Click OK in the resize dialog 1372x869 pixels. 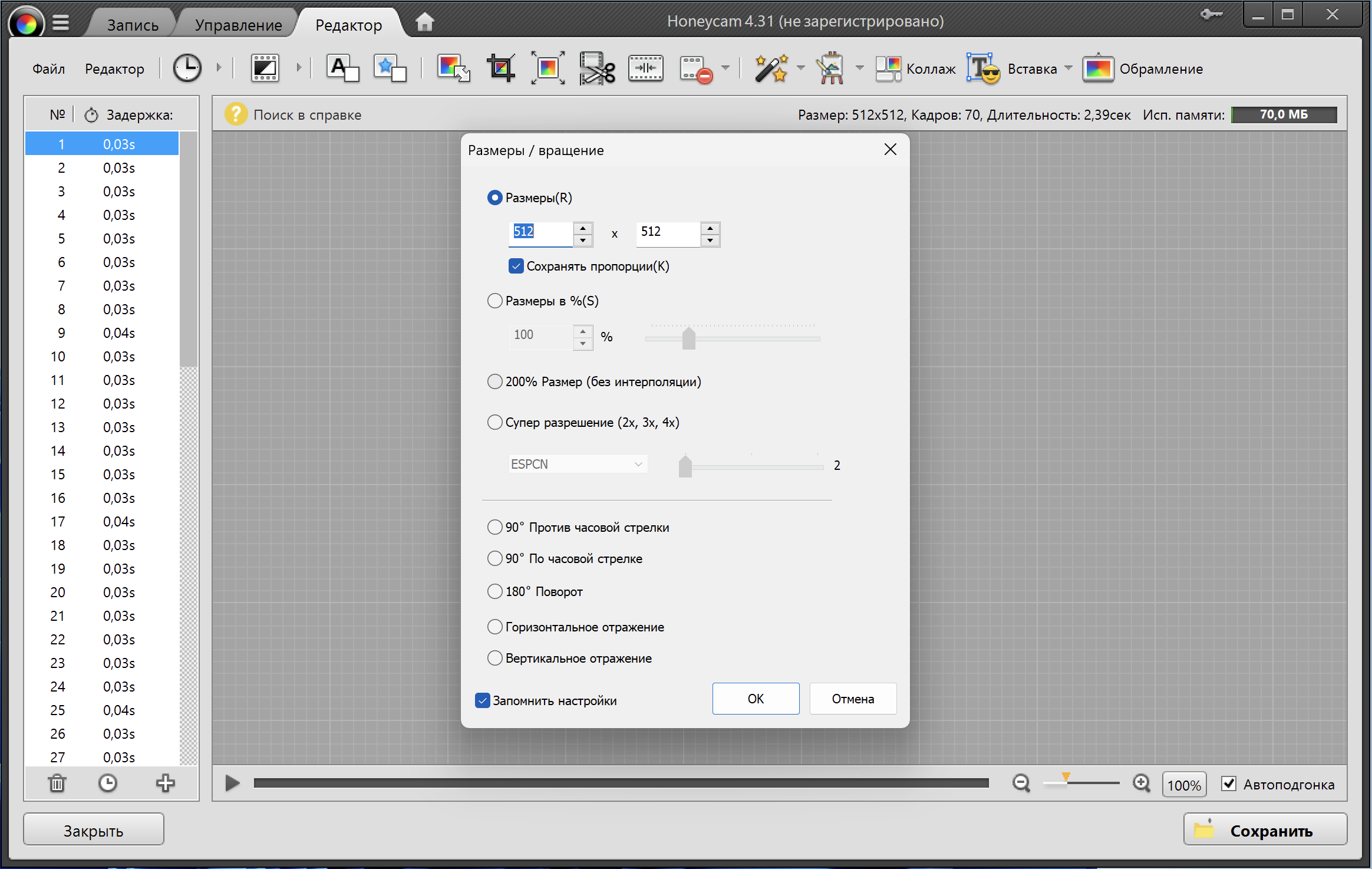(x=756, y=699)
